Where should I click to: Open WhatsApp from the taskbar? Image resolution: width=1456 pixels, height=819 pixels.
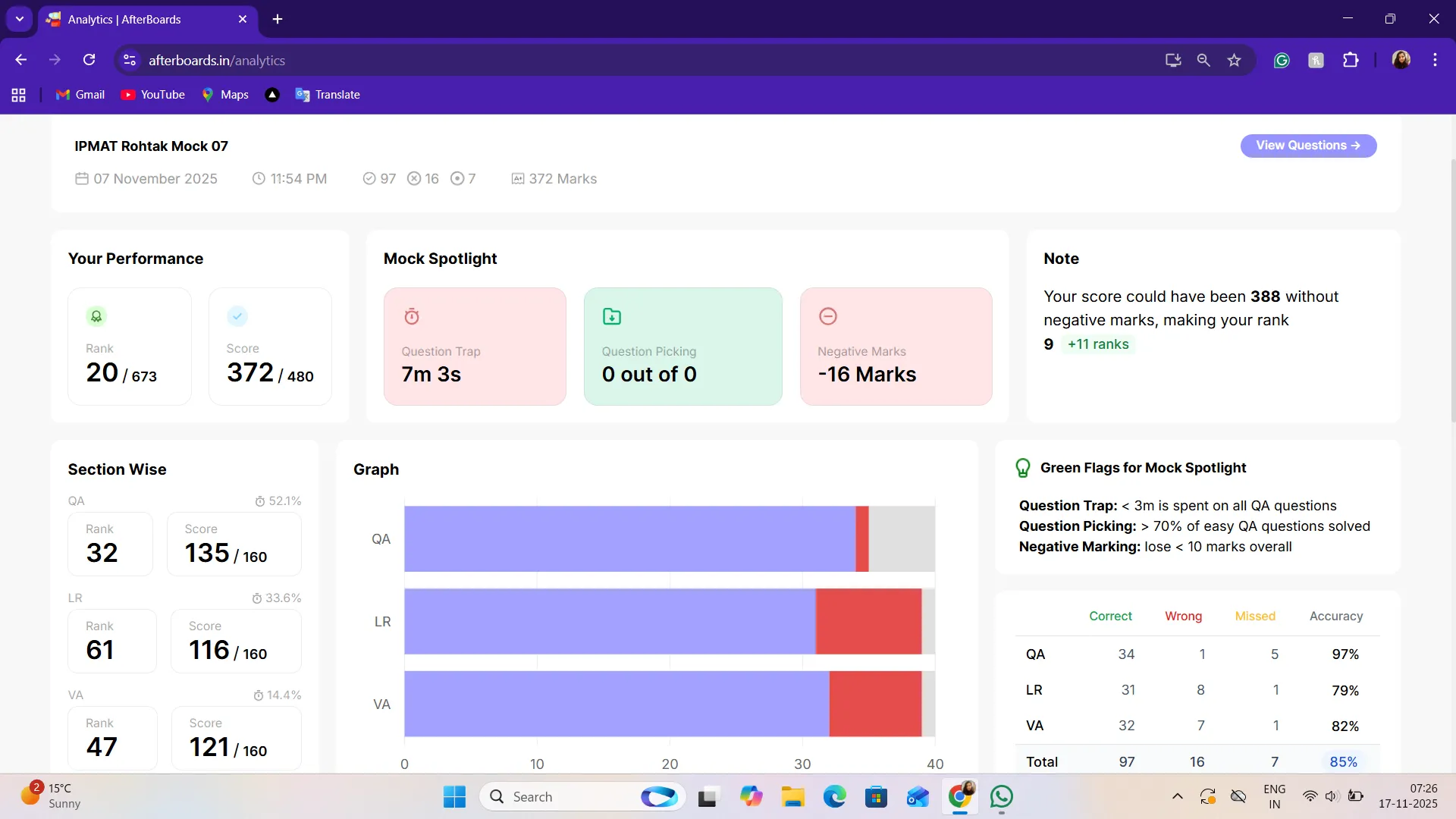[1002, 796]
